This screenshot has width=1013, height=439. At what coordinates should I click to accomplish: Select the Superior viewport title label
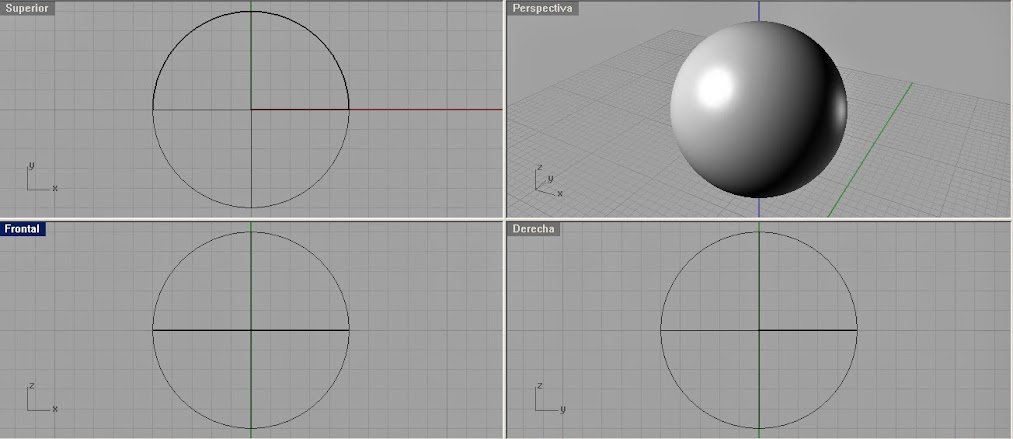tap(27, 8)
